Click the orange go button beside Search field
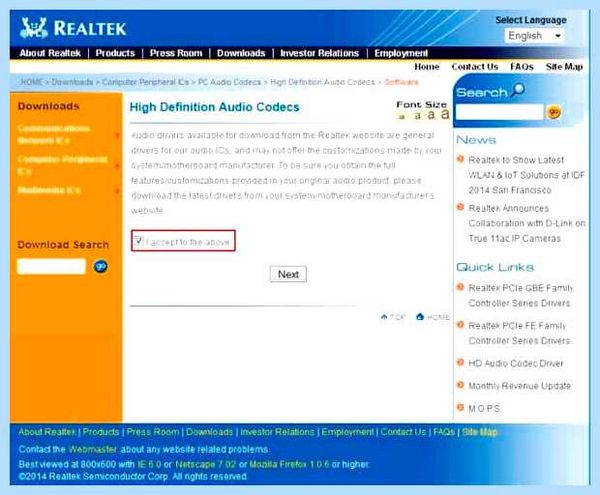Screen dimensions: 600x495 [554, 112]
